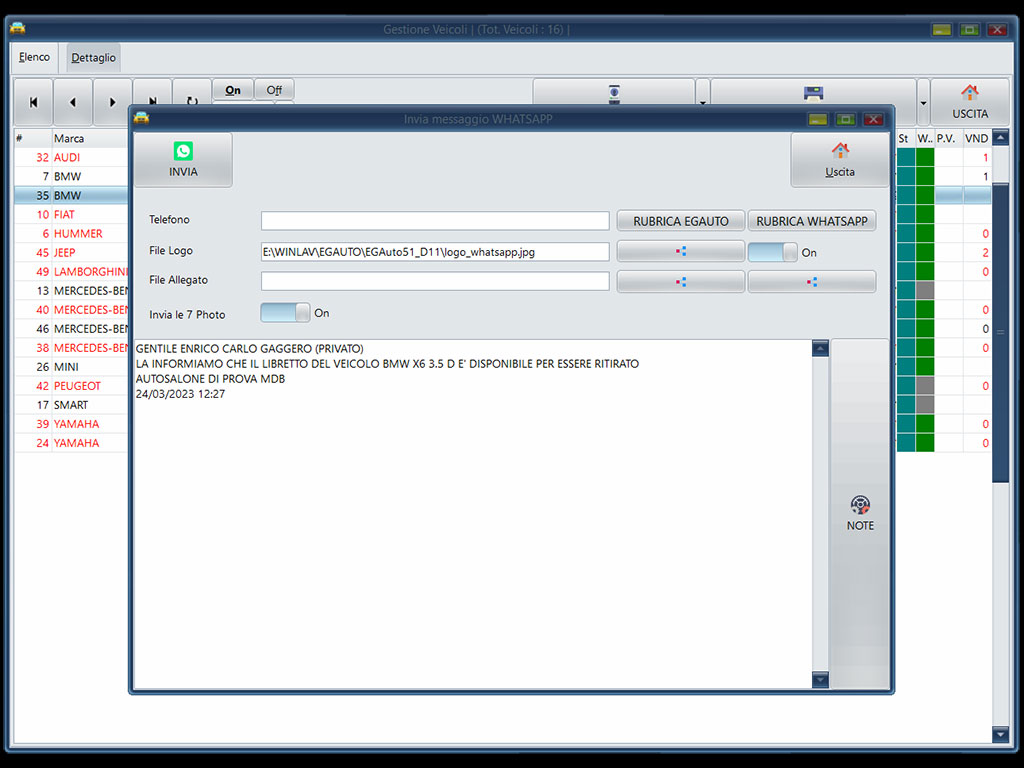Select YAMAHA row number 24
This screenshot has height=768, width=1024.
point(72,443)
